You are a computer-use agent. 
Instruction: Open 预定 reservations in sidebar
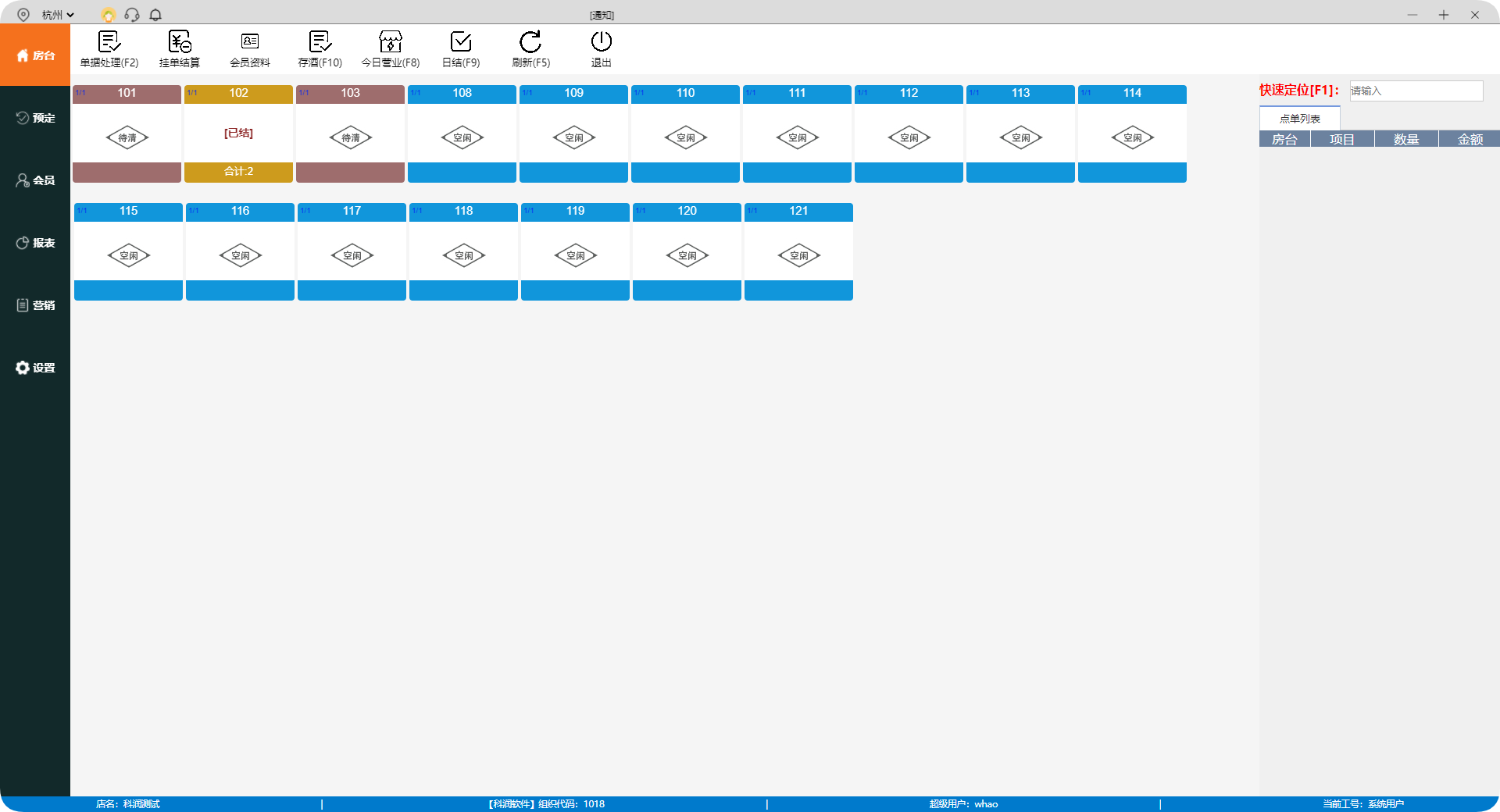pyautogui.click(x=35, y=118)
